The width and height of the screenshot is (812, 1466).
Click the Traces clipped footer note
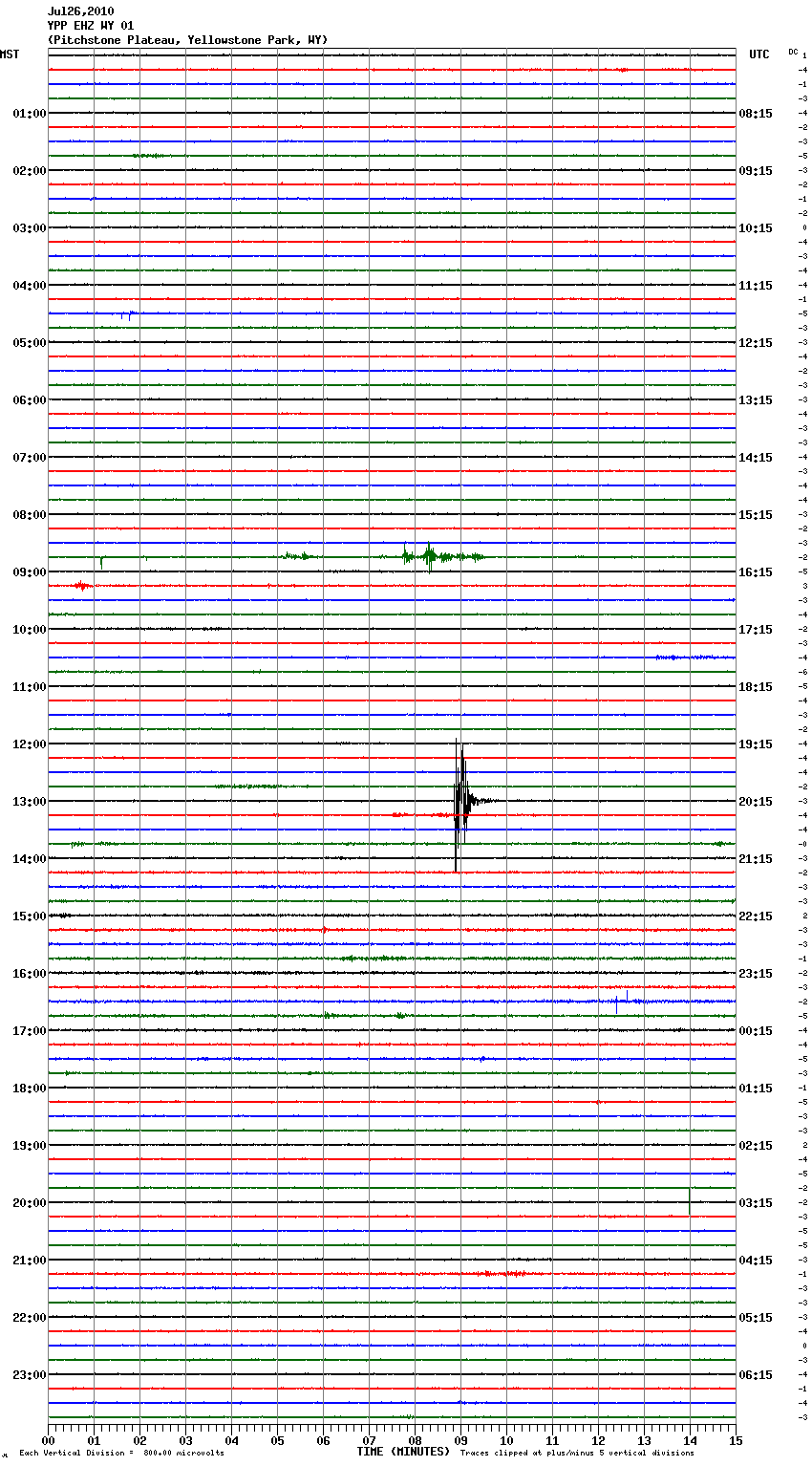577,1453
